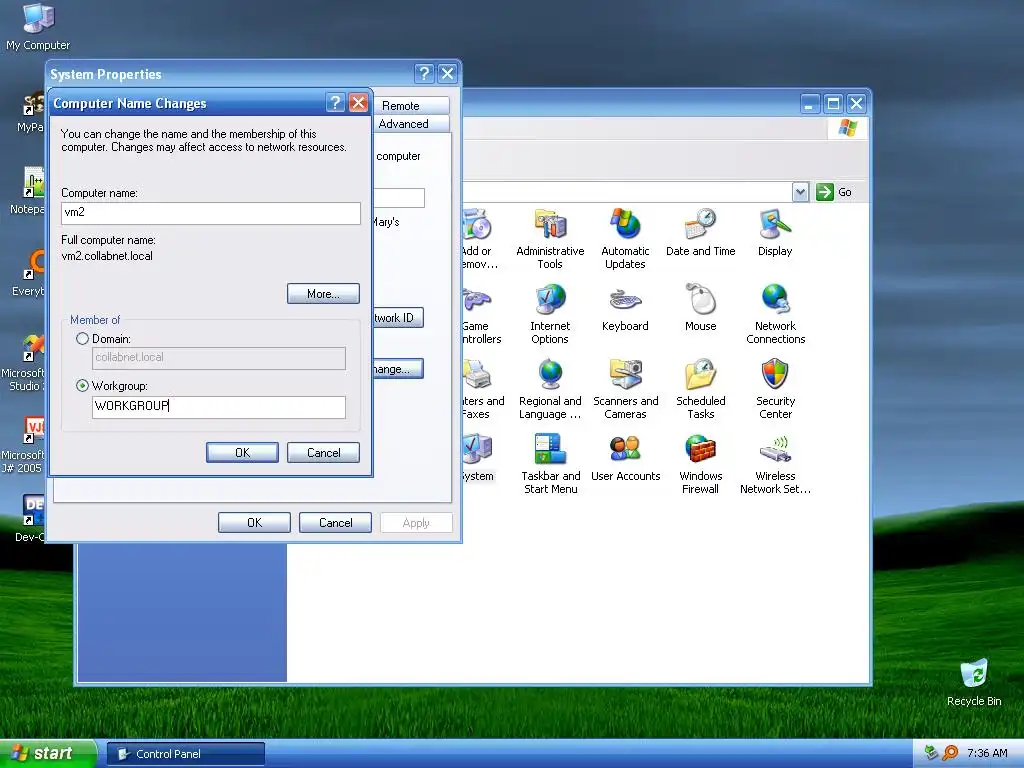Click the Change... button in System Properties
Viewport: 1024px width, 768px height.
tap(398, 369)
